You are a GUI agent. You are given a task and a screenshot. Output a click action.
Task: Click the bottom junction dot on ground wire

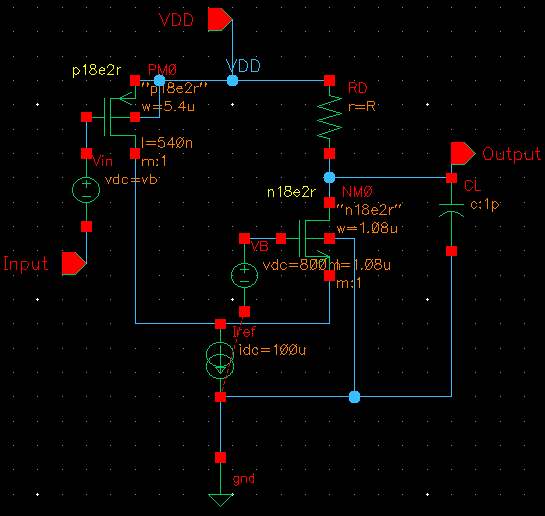coord(355,396)
